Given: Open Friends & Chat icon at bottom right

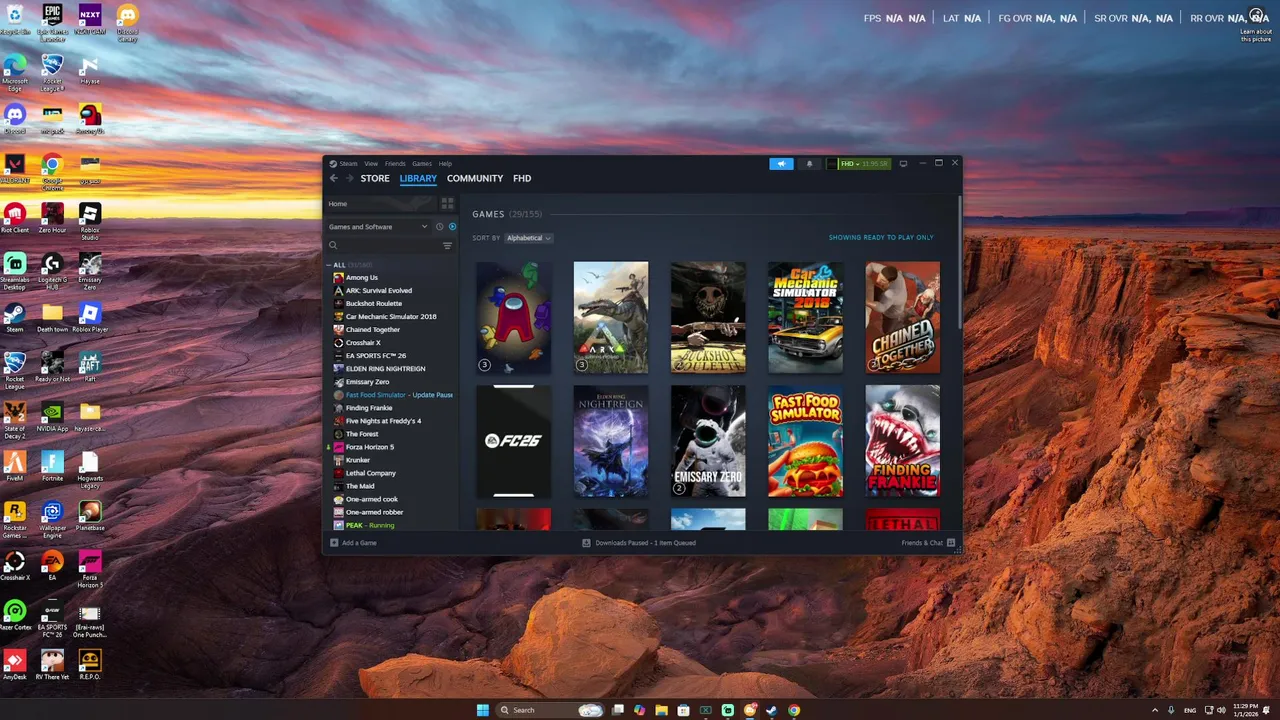Looking at the screenshot, I should 951,543.
